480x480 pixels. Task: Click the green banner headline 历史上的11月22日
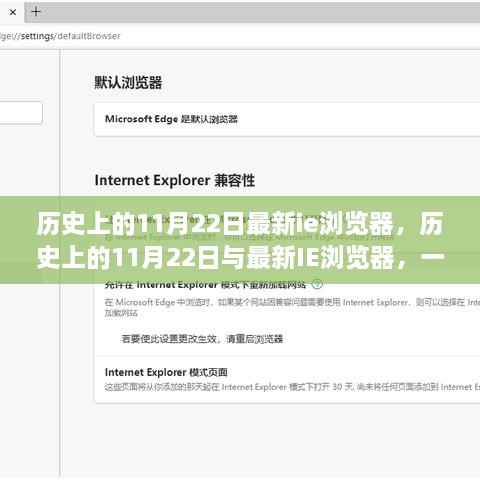point(240,240)
